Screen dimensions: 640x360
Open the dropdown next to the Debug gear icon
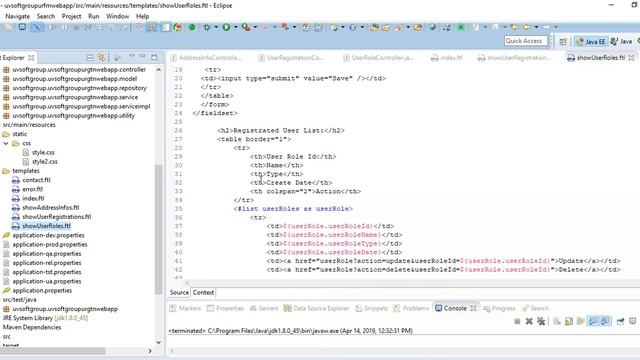click(x=216, y=27)
